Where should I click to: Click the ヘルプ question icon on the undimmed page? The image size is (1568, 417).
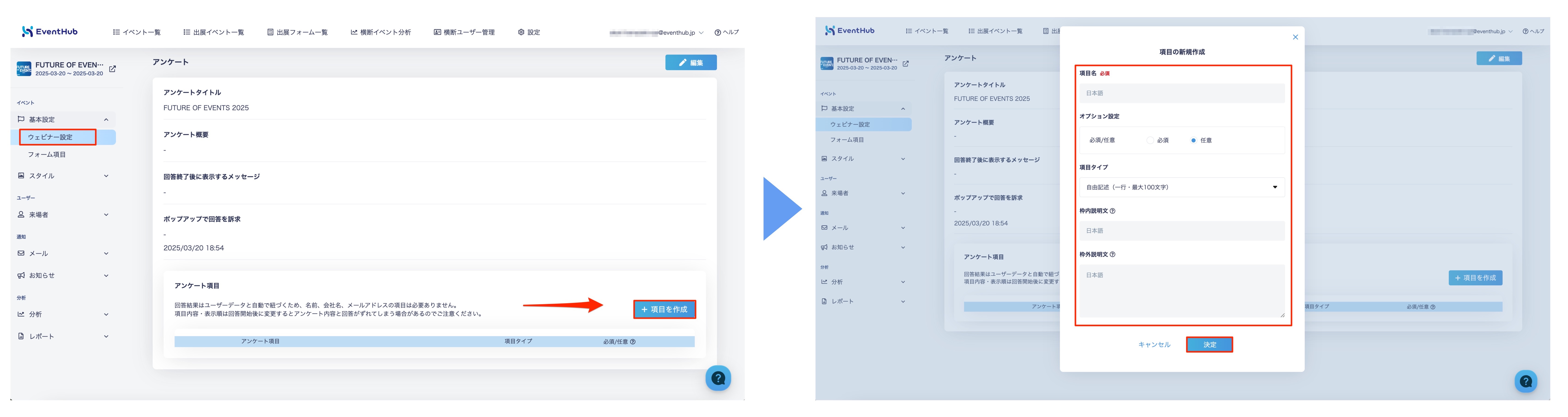718,32
